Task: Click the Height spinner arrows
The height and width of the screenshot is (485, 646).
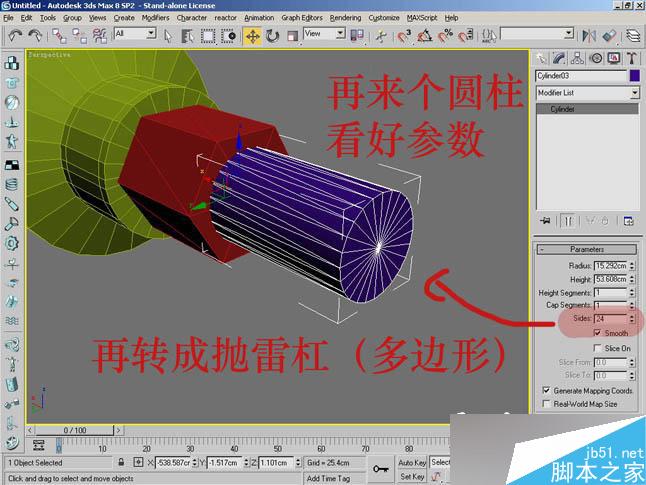Action: [x=632, y=279]
